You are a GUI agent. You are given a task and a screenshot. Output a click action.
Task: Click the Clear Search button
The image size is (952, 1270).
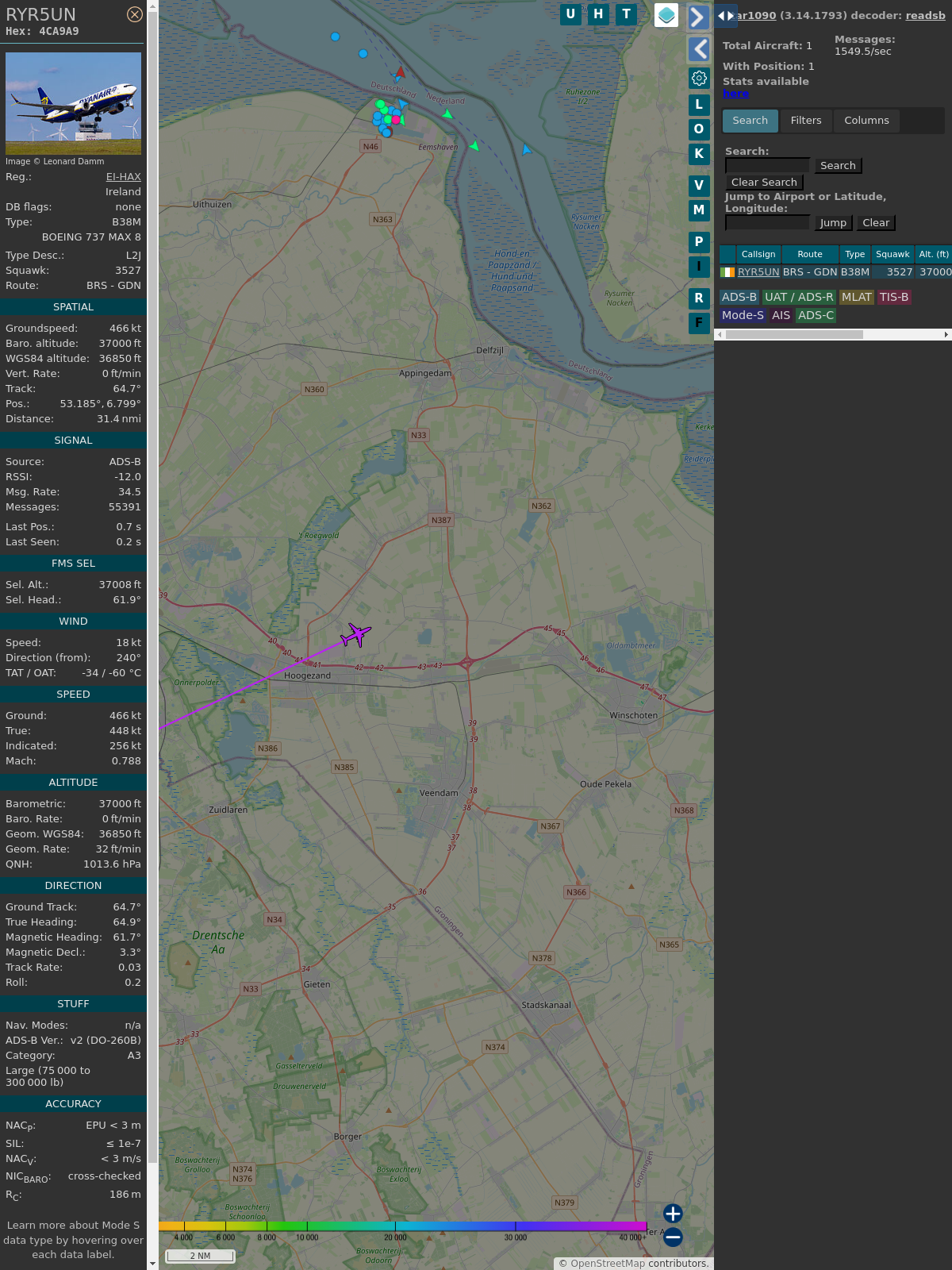tap(764, 183)
